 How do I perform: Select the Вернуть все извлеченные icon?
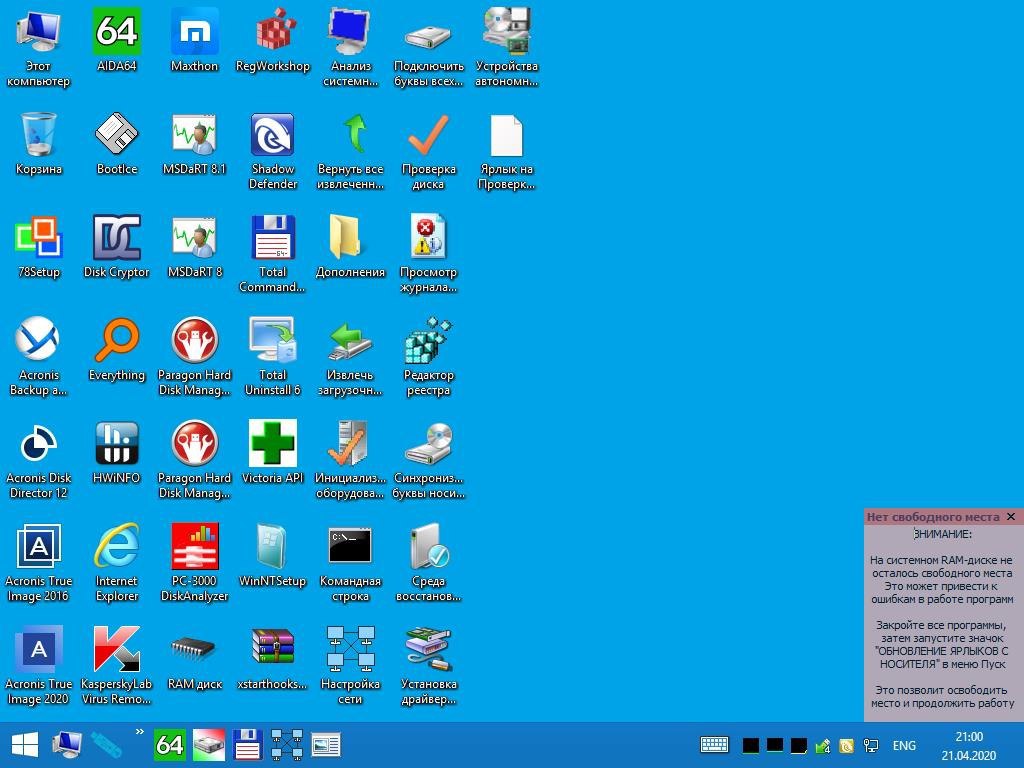tap(350, 151)
